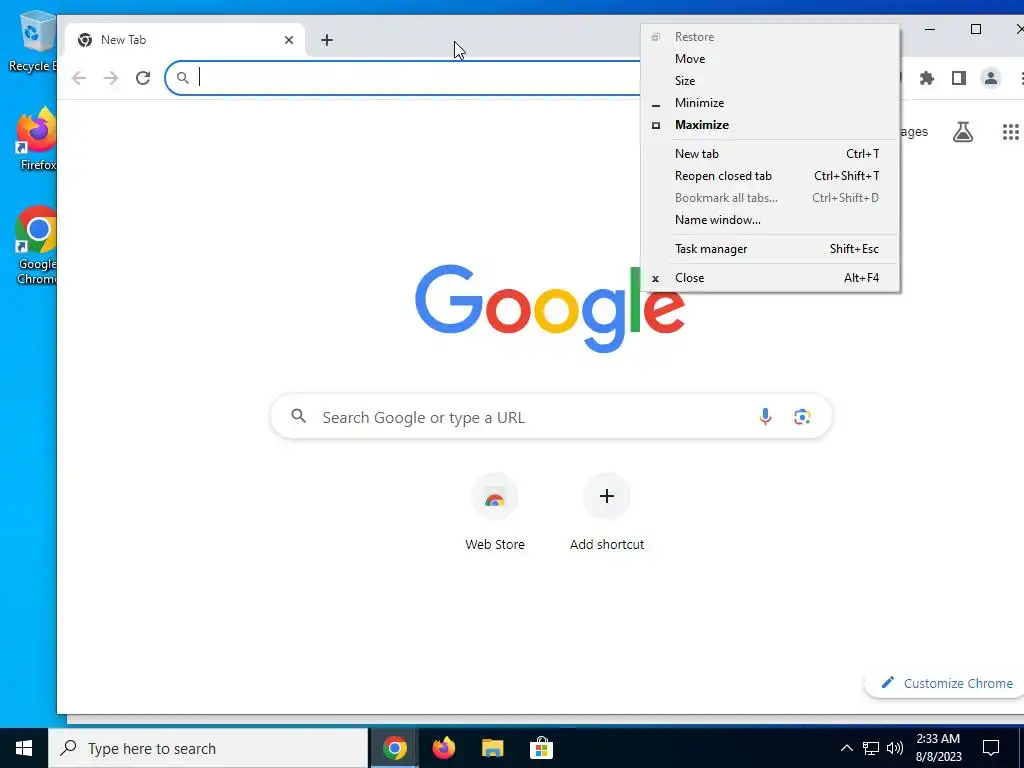This screenshot has width=1024, height=768.
Task: Start voice search with the microphone icon
Action: (x=765, y=417)
